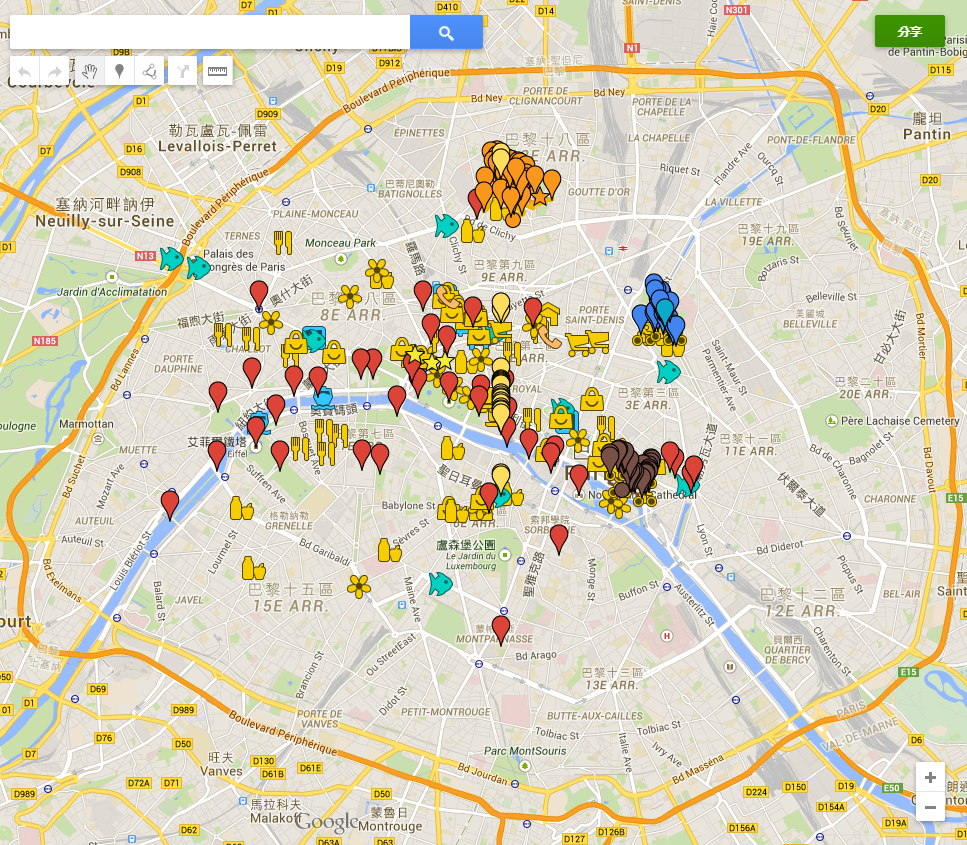Click the bottle marker near Sèvres St
This screenshot has width=967, height=845.
(389, 550)
